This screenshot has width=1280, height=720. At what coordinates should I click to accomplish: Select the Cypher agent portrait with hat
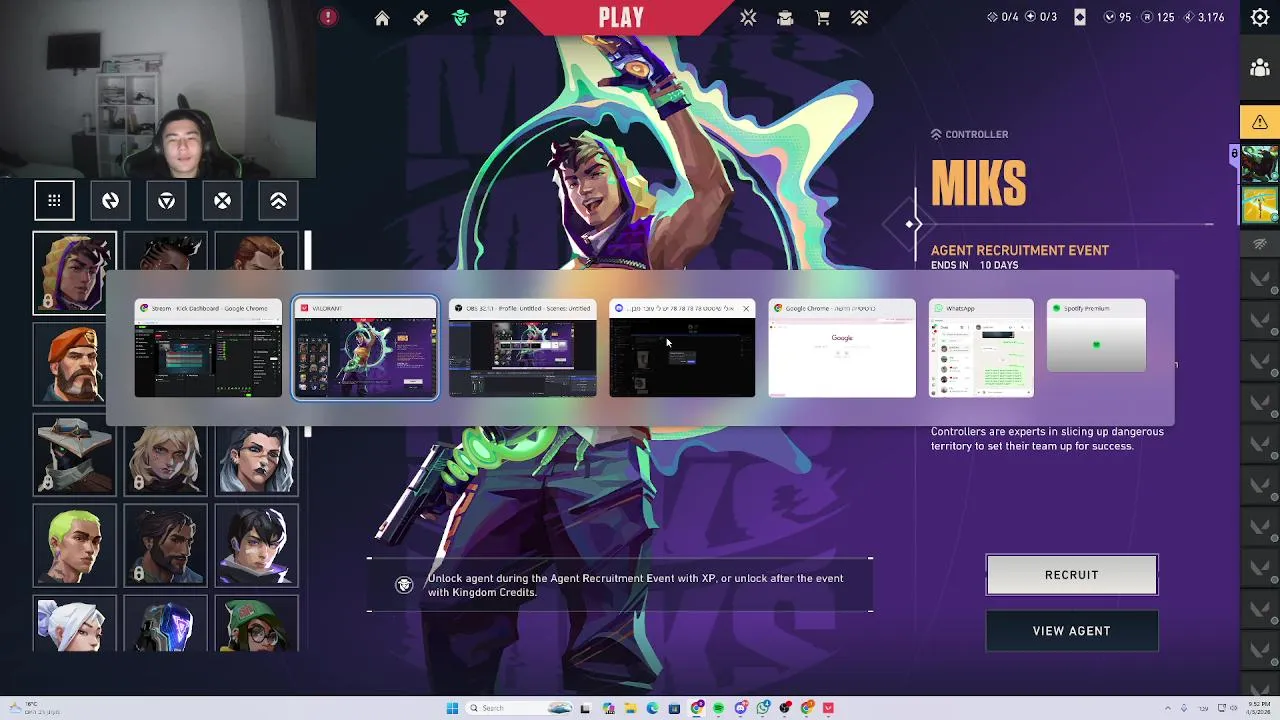tap(74, 455)
